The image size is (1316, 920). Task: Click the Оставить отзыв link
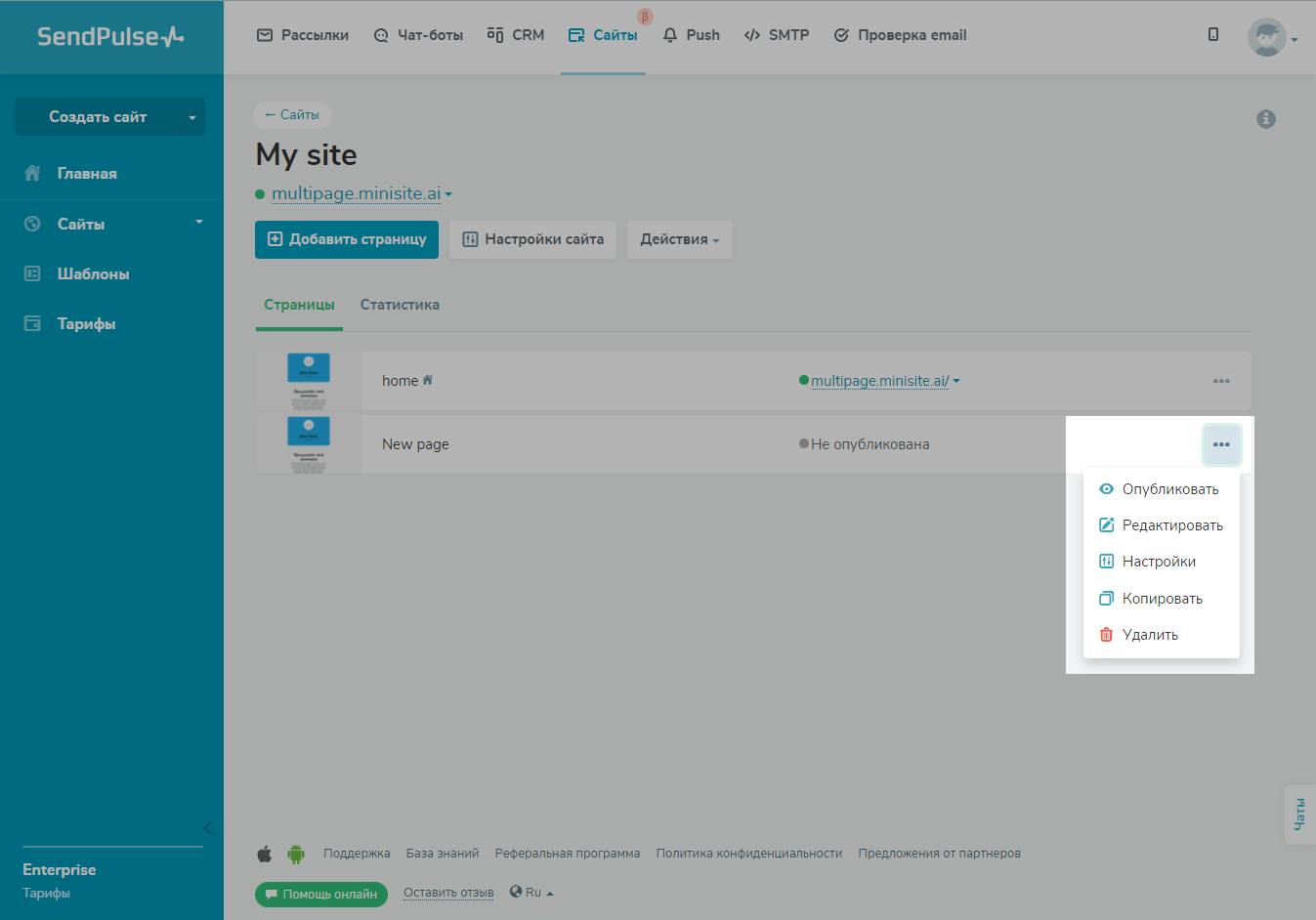[x=448, y=893]
